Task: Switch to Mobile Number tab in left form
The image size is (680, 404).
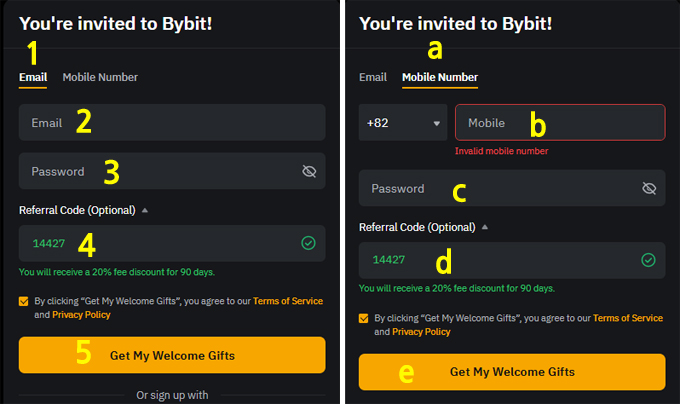Action: coord(100,77)
